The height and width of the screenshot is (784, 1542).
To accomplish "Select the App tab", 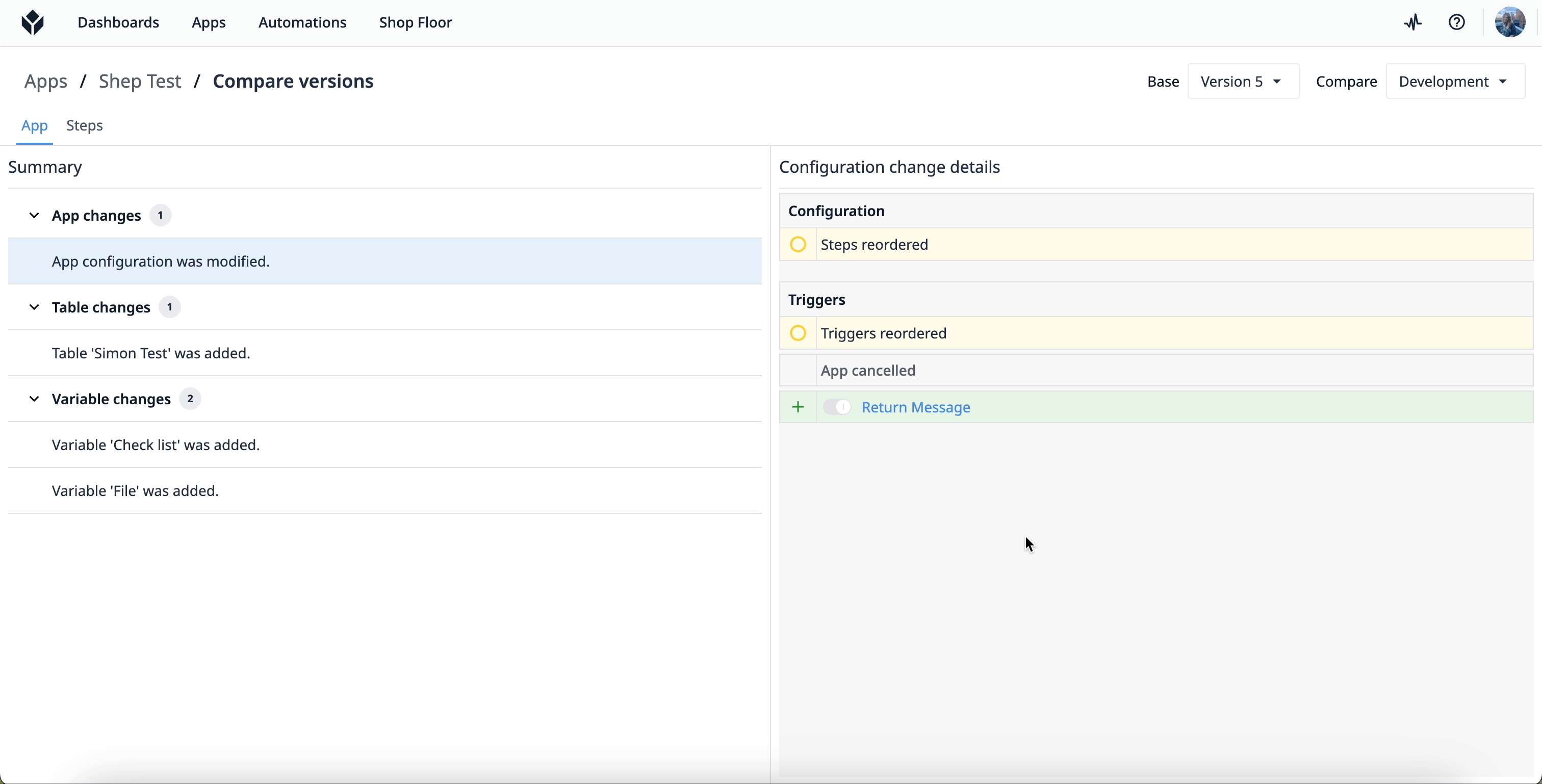I will 34,126.
